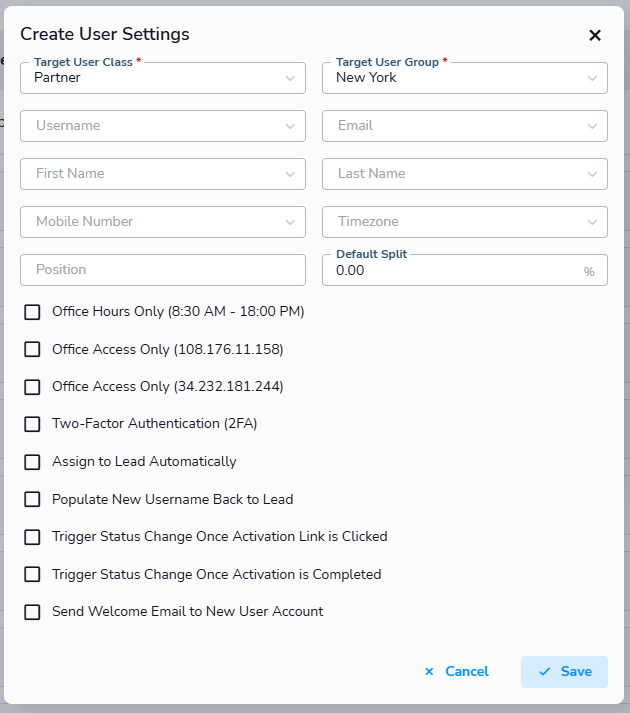Click the Username dropdown chevron
The image size is (630, 713).
[290, 126]
